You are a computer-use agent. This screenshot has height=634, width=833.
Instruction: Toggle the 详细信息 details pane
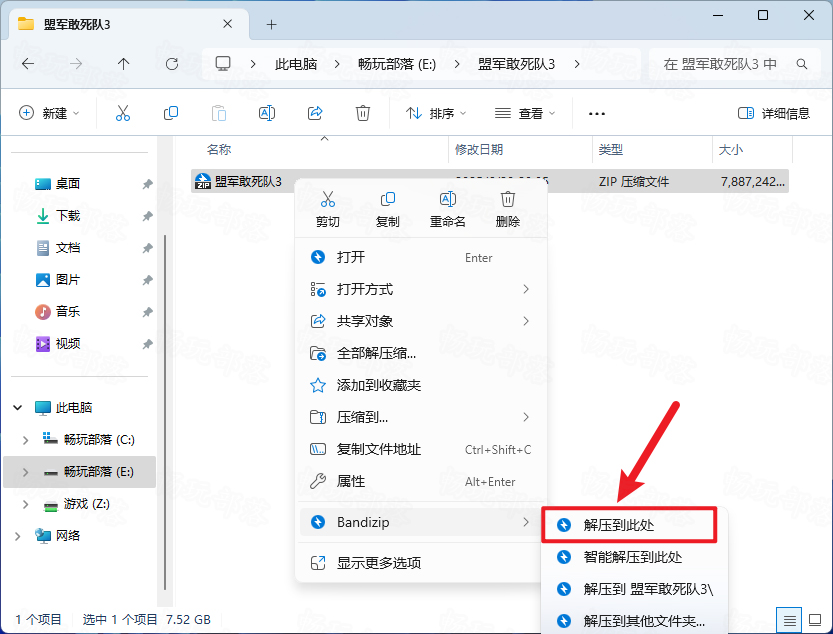click(774, 113)
